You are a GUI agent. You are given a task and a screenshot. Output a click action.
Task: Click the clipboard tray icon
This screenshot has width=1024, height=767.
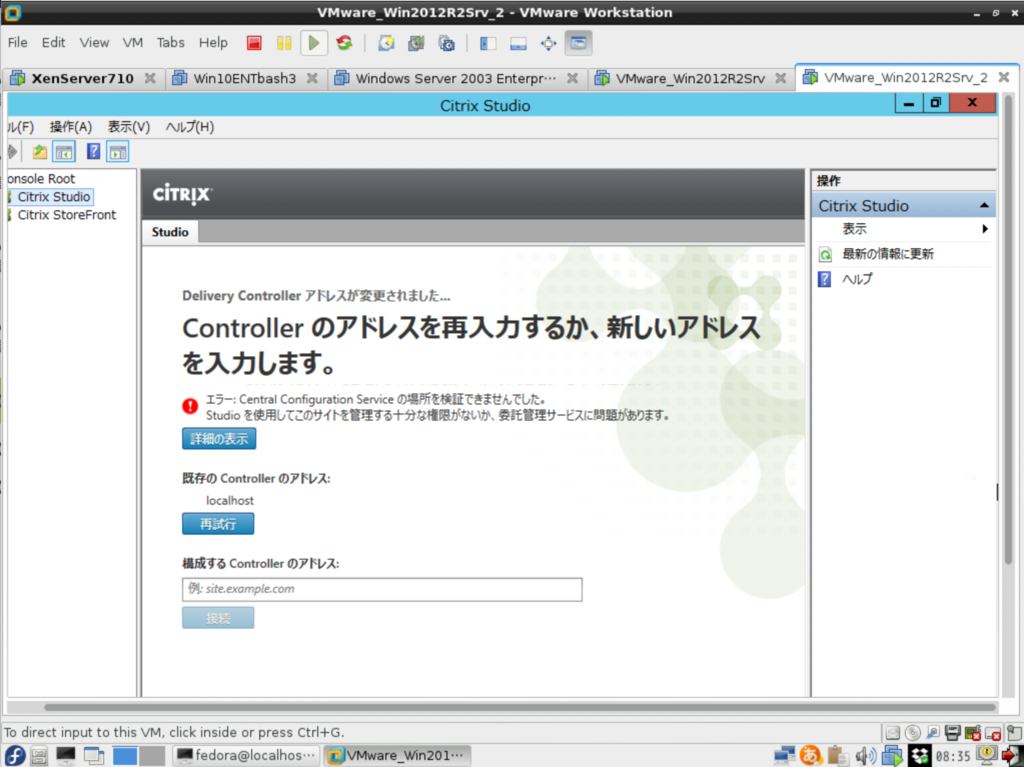837,755
